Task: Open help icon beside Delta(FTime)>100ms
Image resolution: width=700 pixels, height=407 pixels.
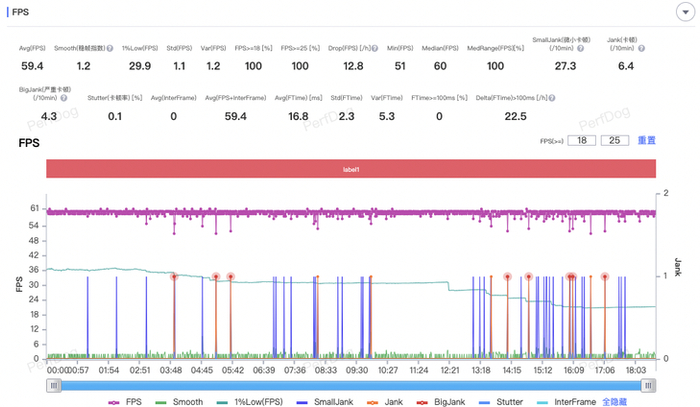Action: pyautogui.click(x=552, y=98)
